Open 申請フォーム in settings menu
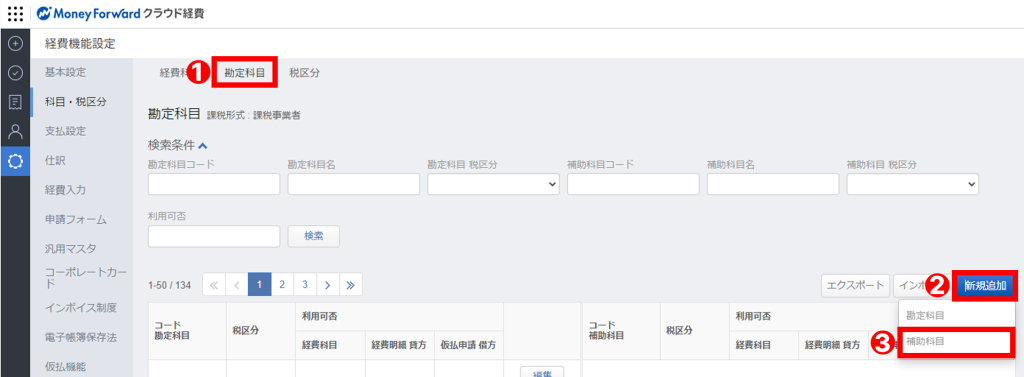 tap(76, 220)
